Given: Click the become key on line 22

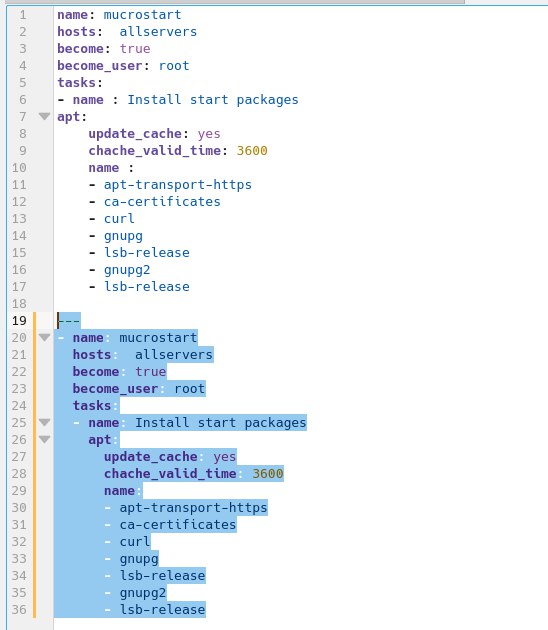Looking at the screenshot, I should click(96, 371).
